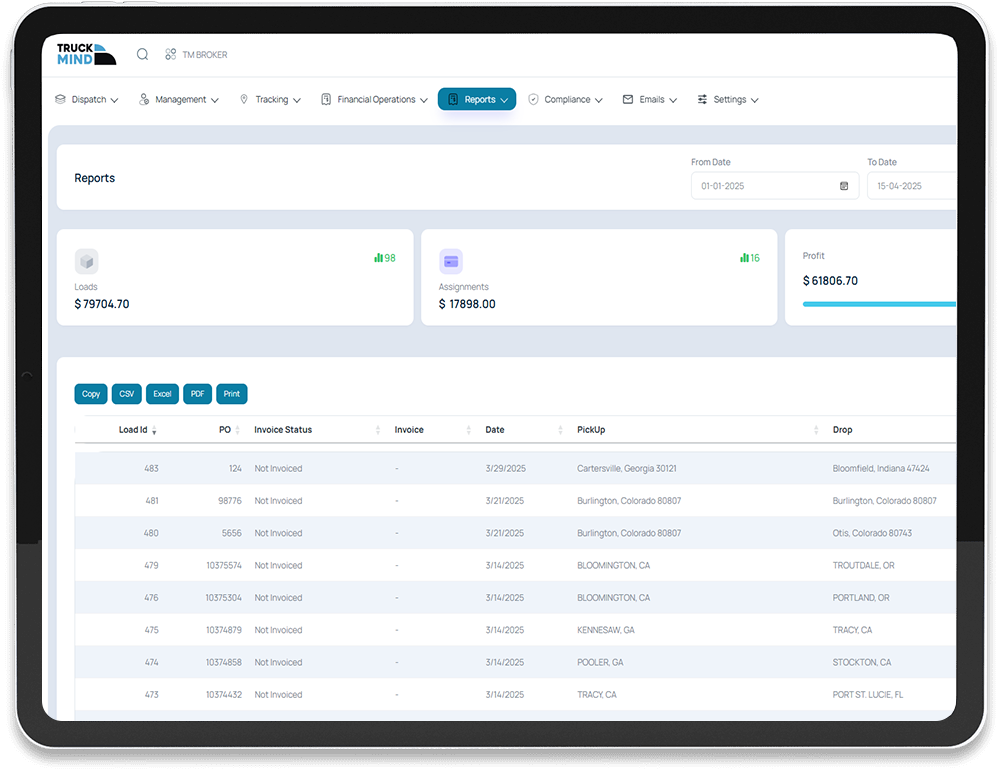This screenshot has height=770, width=1000.
Task: Click the Financial Operations receipt icon
Action: (326, 99)
